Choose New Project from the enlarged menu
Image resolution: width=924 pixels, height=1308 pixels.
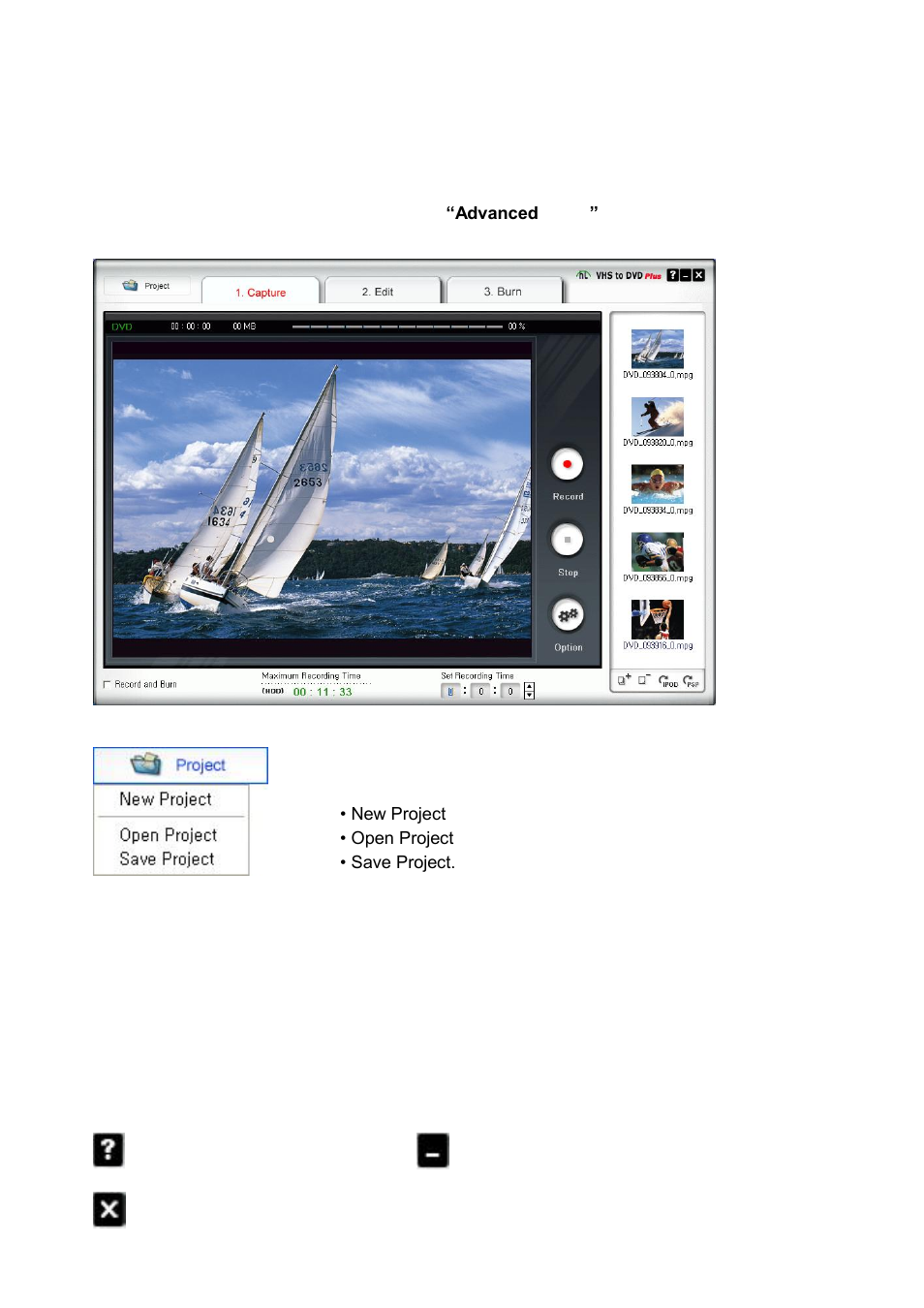pyautogui.click(x=166, y=799)
